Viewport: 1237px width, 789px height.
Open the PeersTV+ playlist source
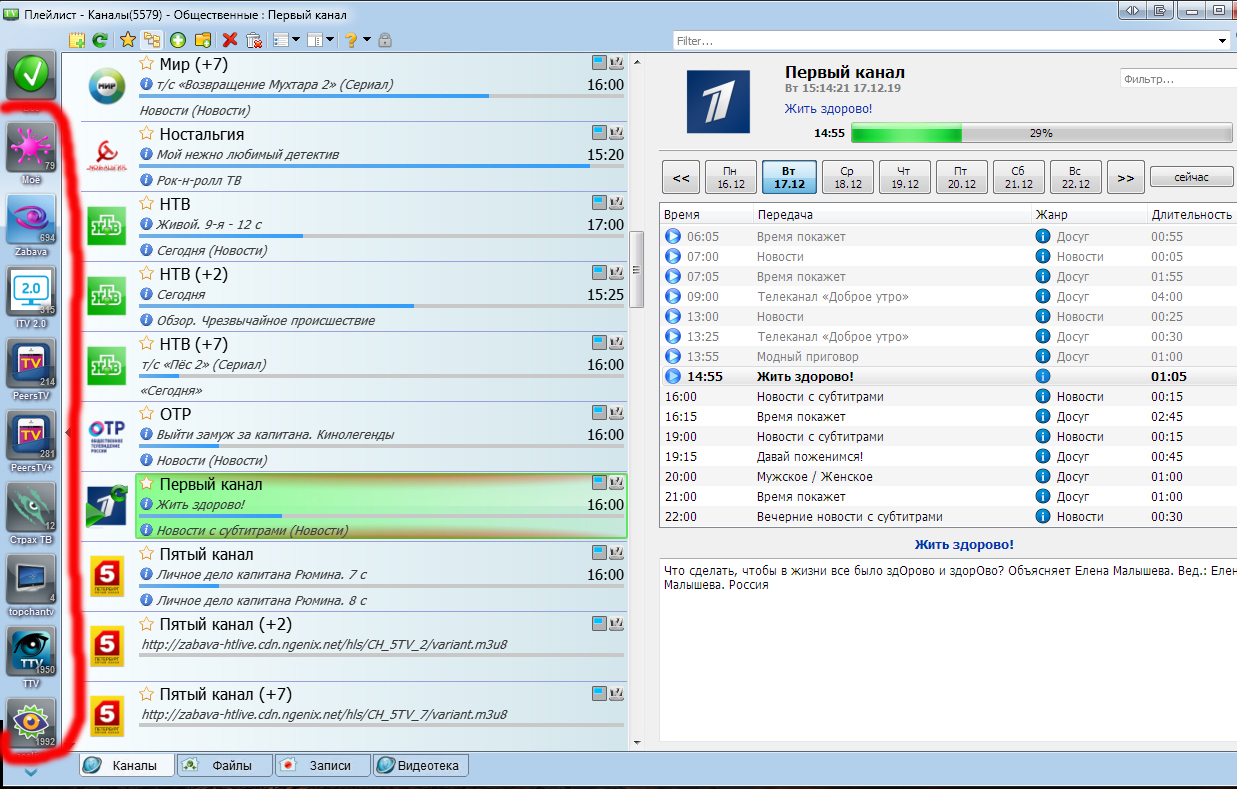(x=31, y=438)
